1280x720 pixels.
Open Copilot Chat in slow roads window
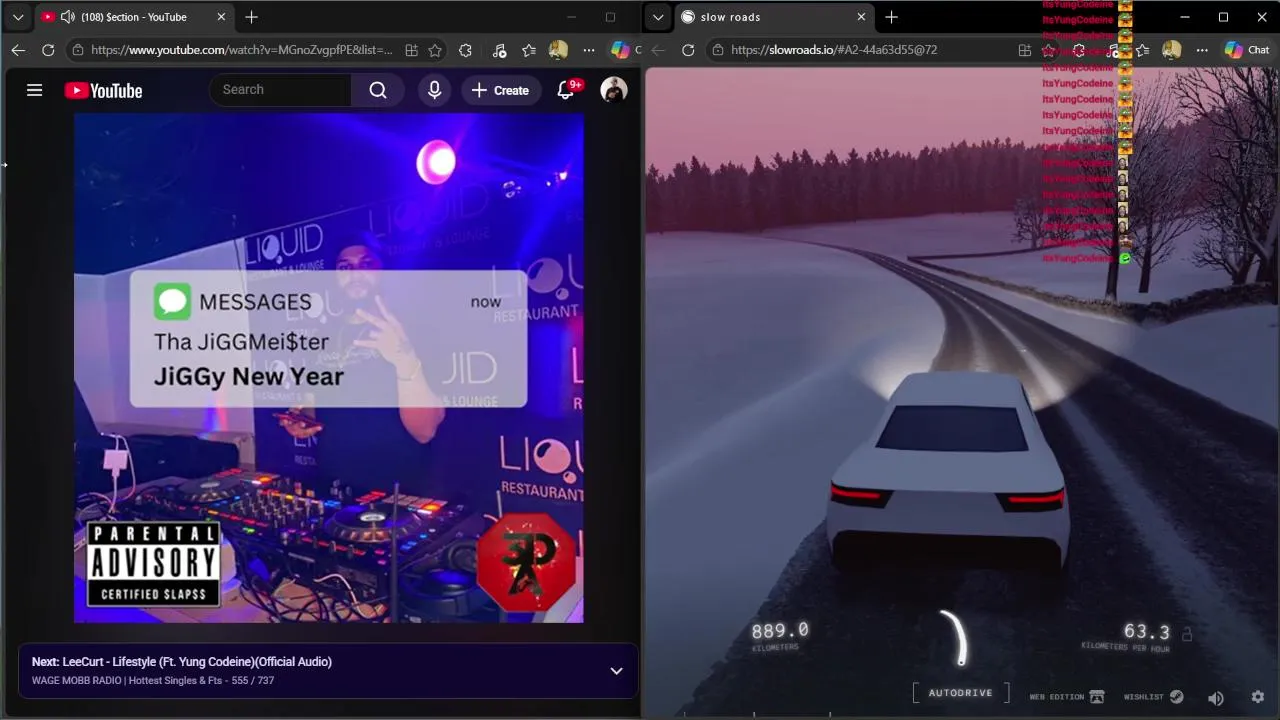[x=1247, y=50]
